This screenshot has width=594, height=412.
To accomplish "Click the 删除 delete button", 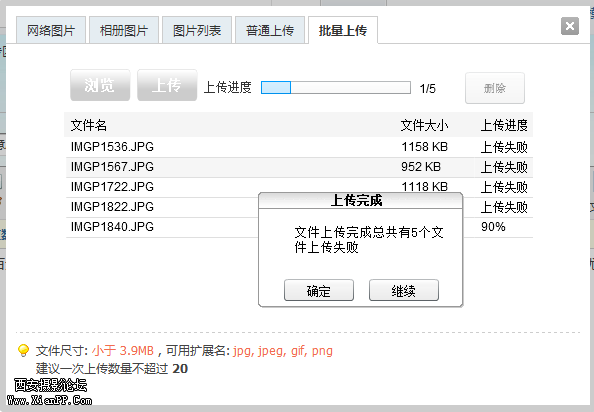I will coord(495,88).
